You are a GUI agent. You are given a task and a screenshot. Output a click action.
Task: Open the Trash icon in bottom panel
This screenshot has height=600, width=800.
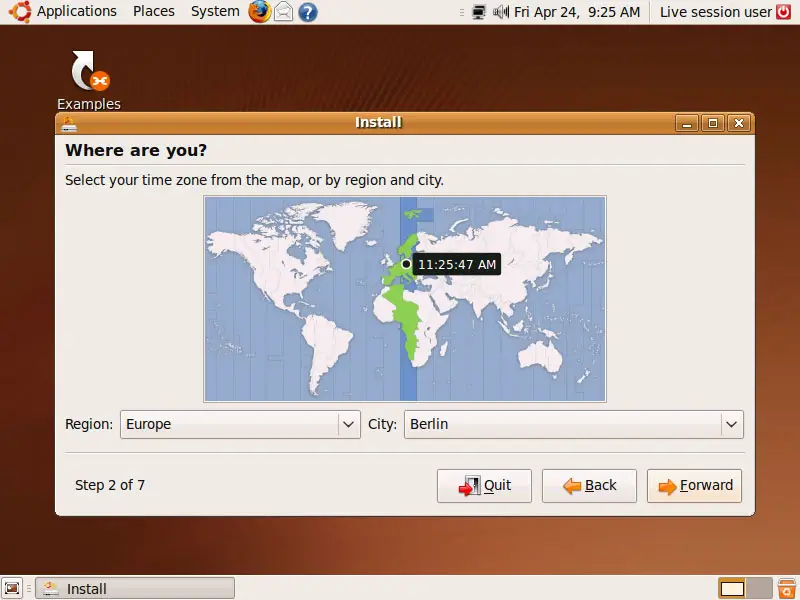[x=786, y=588]
